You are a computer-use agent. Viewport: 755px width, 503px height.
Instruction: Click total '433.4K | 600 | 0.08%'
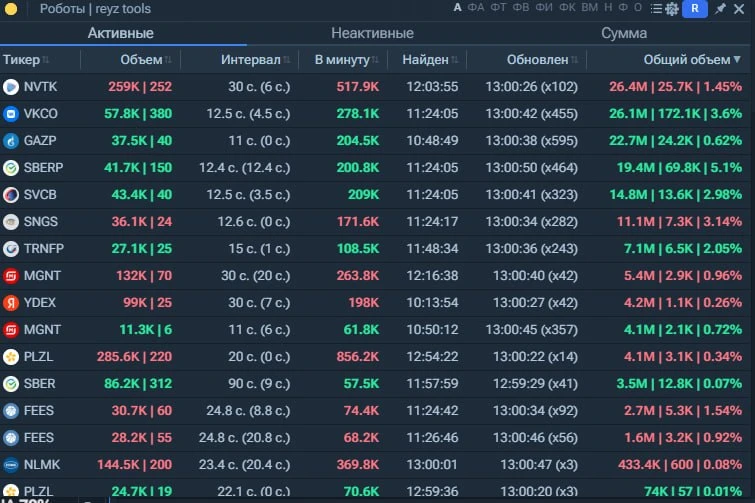[680, 464]
